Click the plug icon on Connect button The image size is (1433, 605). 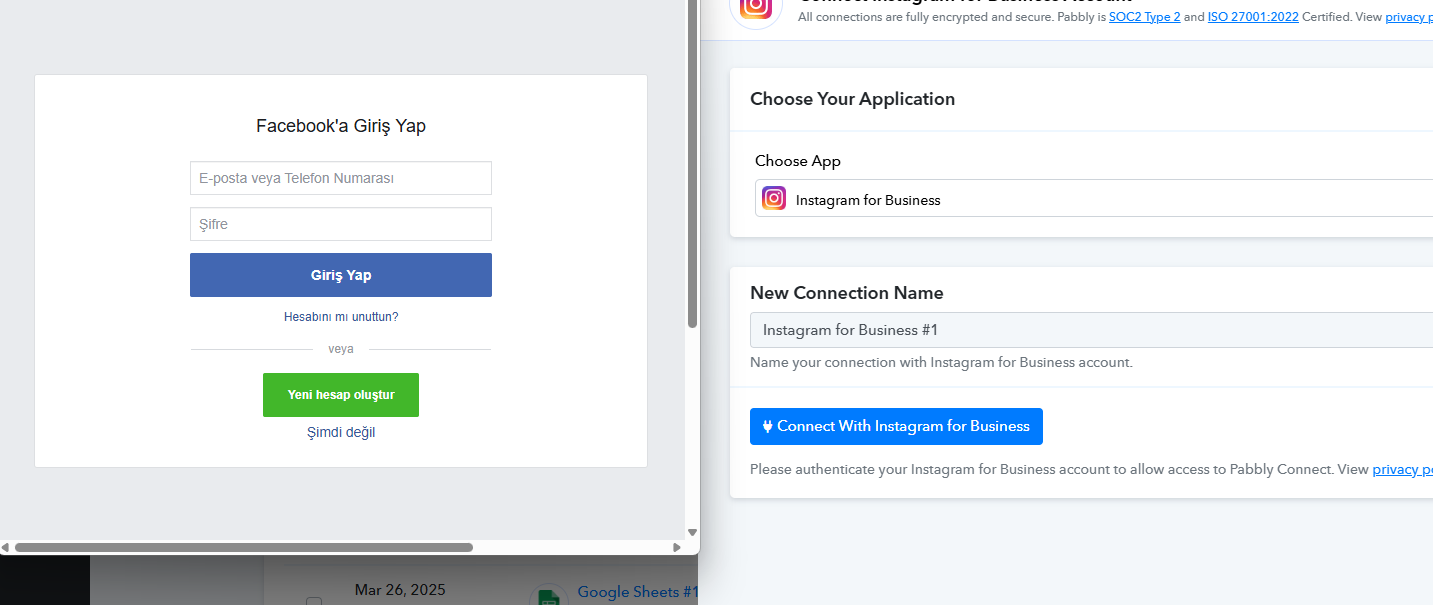point(767,426)
